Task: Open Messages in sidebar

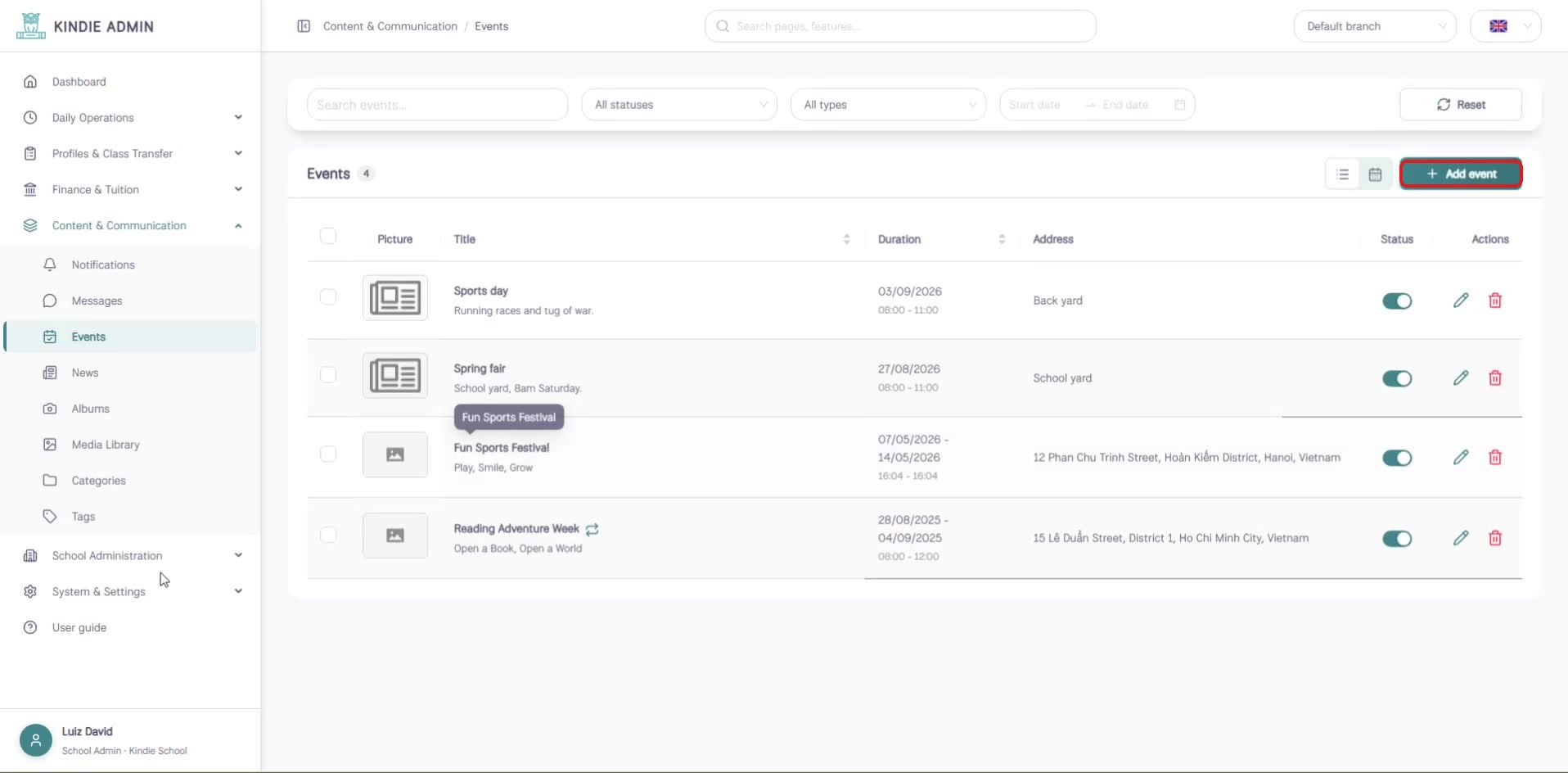Action: pos(131,301)
